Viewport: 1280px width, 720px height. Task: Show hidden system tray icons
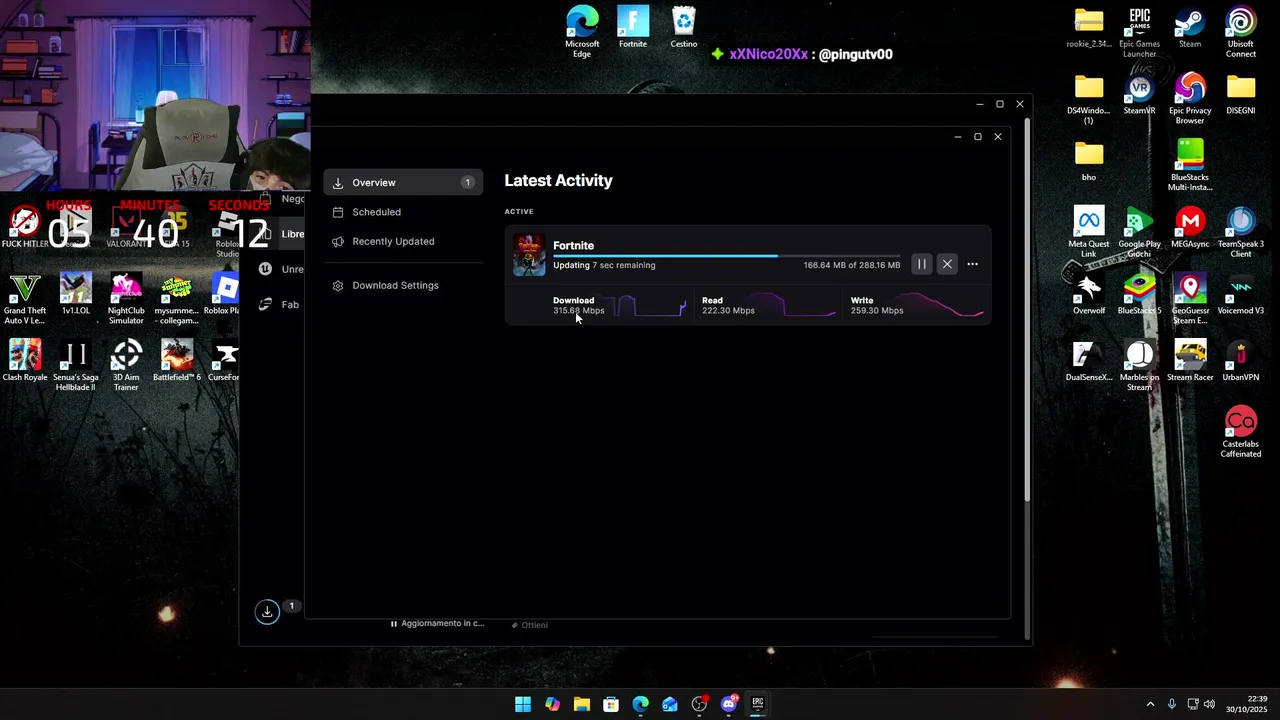1150,704
